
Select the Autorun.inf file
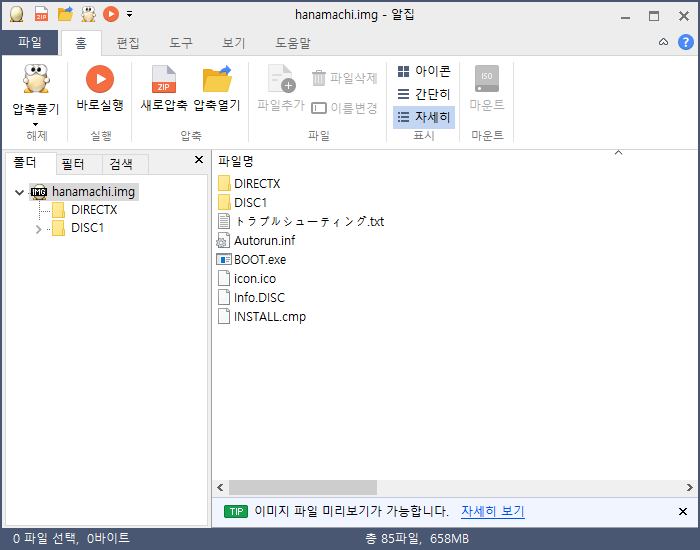tap(256, 241)
